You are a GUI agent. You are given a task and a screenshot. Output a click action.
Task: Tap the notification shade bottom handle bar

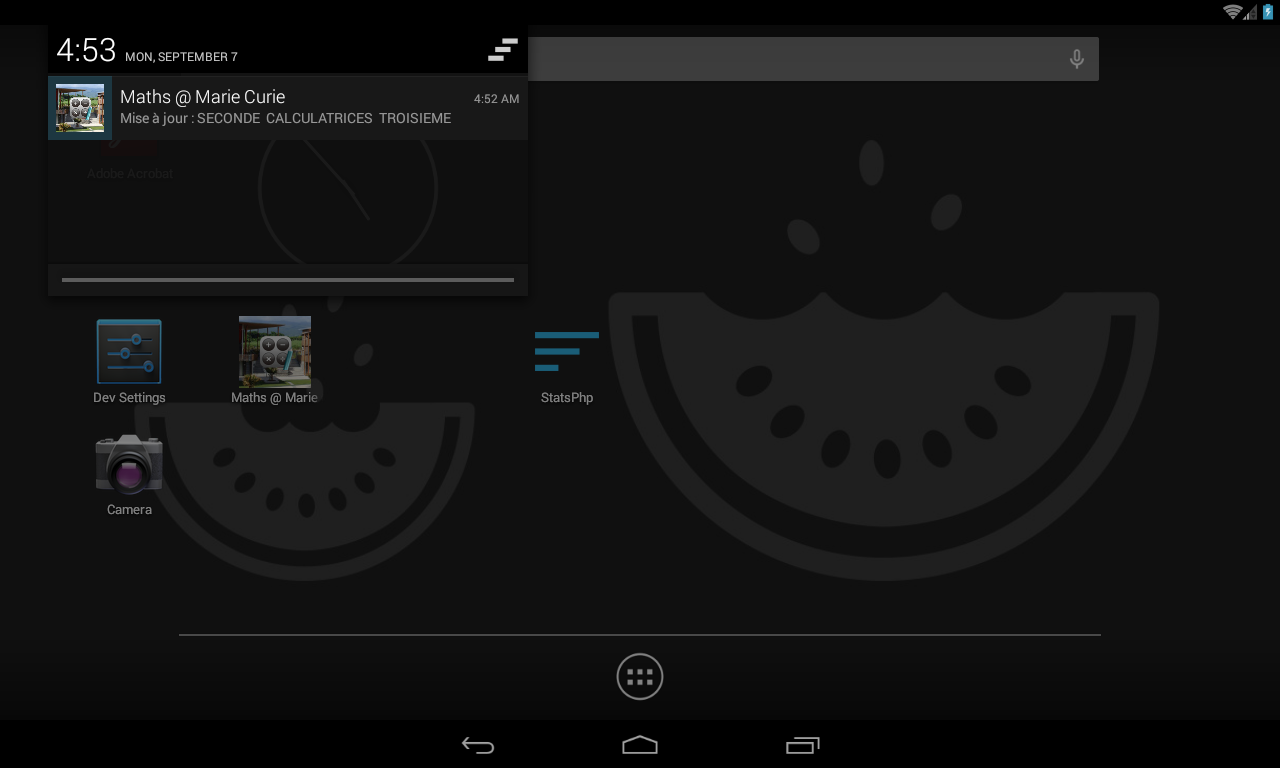(x=288, y=280)
